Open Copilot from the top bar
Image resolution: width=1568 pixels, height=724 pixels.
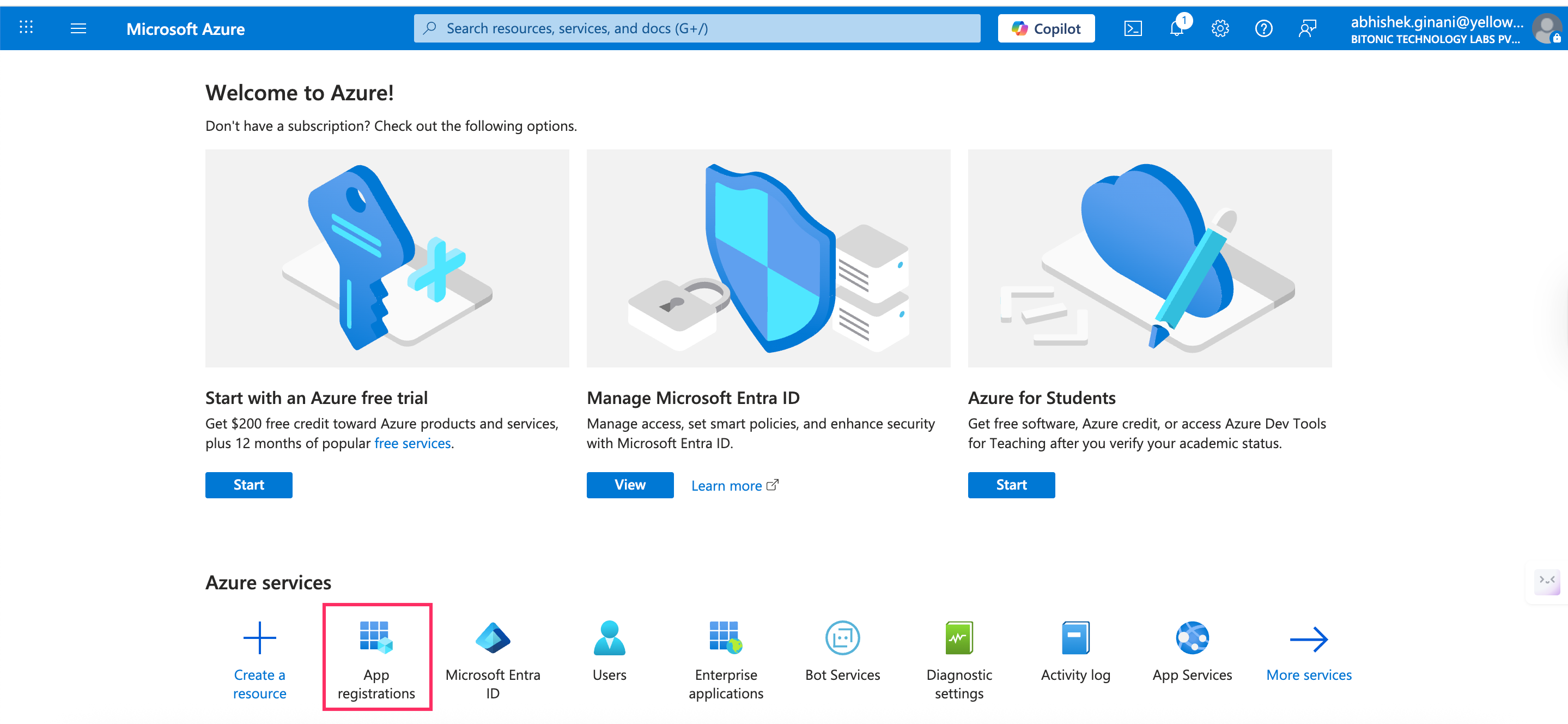(x=1047, y=28)
